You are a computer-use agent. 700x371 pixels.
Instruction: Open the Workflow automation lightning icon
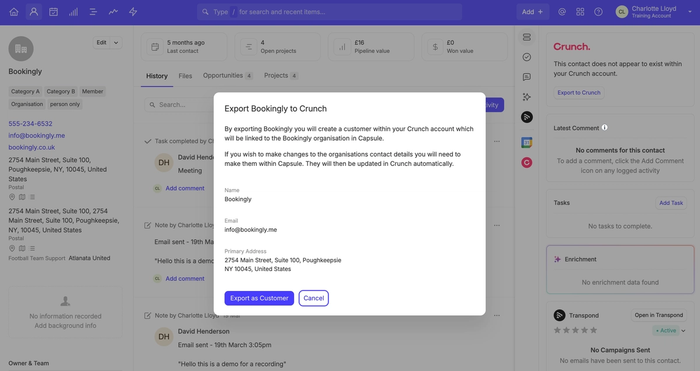click(x=133, y=12)
